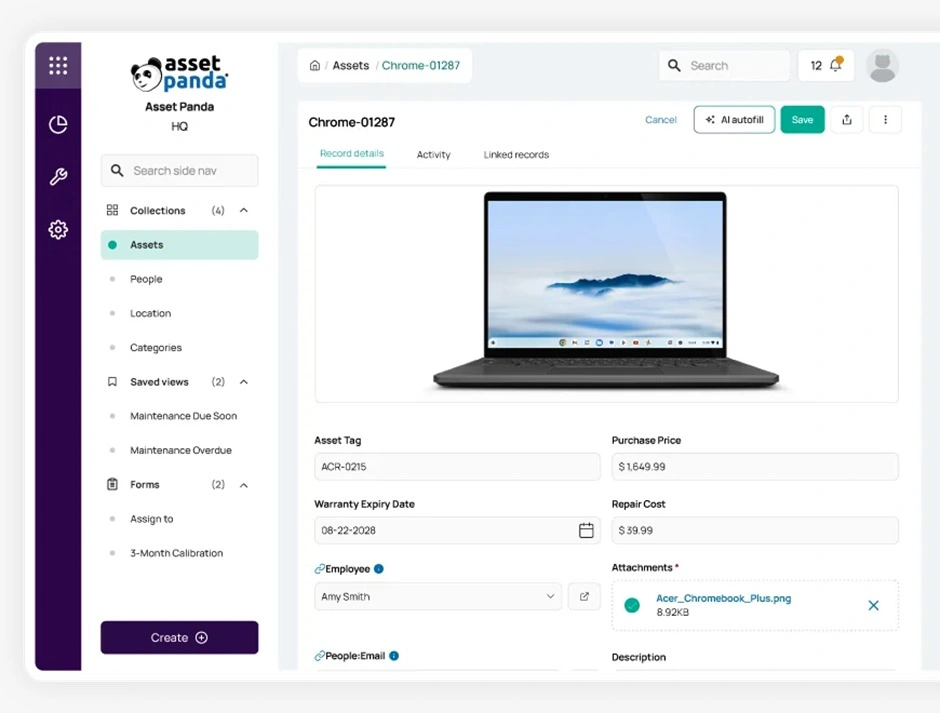The image size is (940, 713).
Task: Open calendar picker for Warranty Expiry Date
Action: pos(586,530)
